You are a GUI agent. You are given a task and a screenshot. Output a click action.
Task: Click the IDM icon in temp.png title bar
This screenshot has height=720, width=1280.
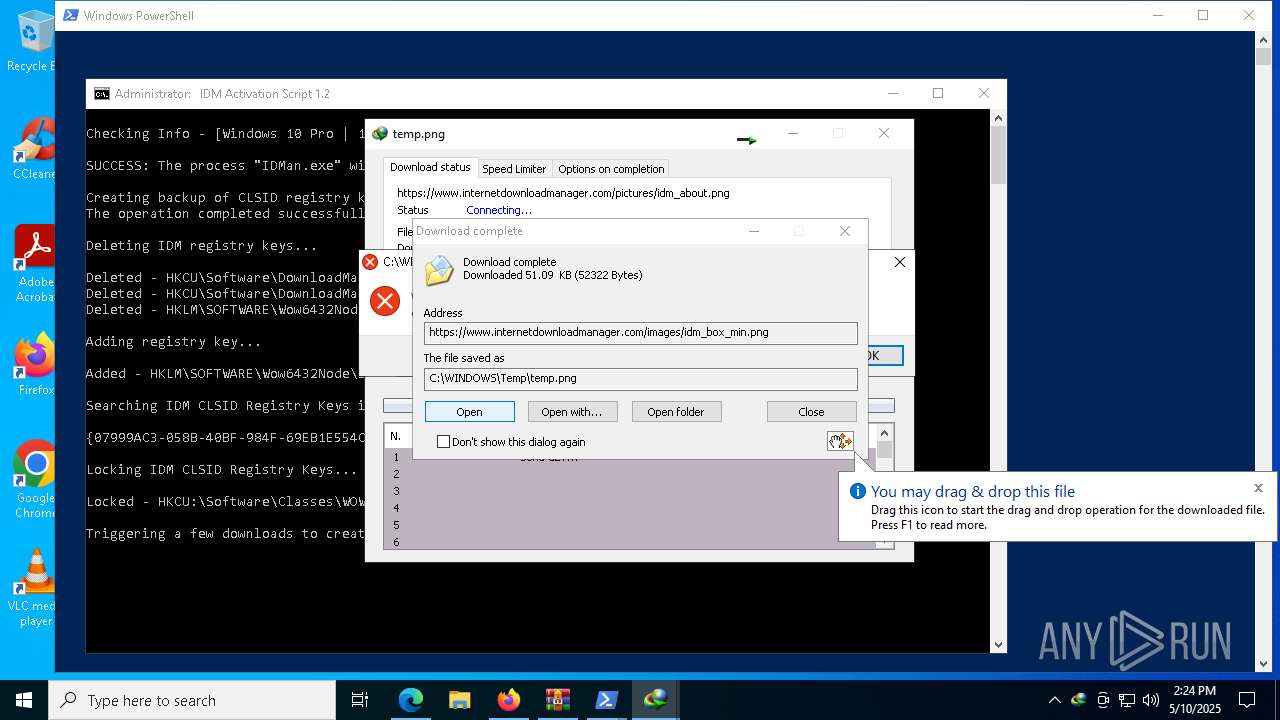(379, 134)
